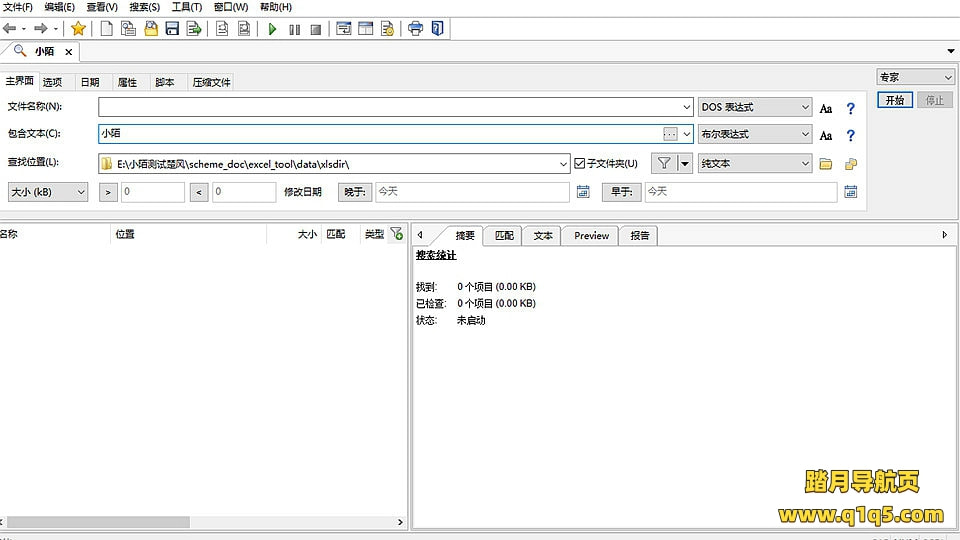Image resolution: width=960 pixels, height=540 pixels.
Task: Click the pause search toolbar icon
Action: coord(294,29)
